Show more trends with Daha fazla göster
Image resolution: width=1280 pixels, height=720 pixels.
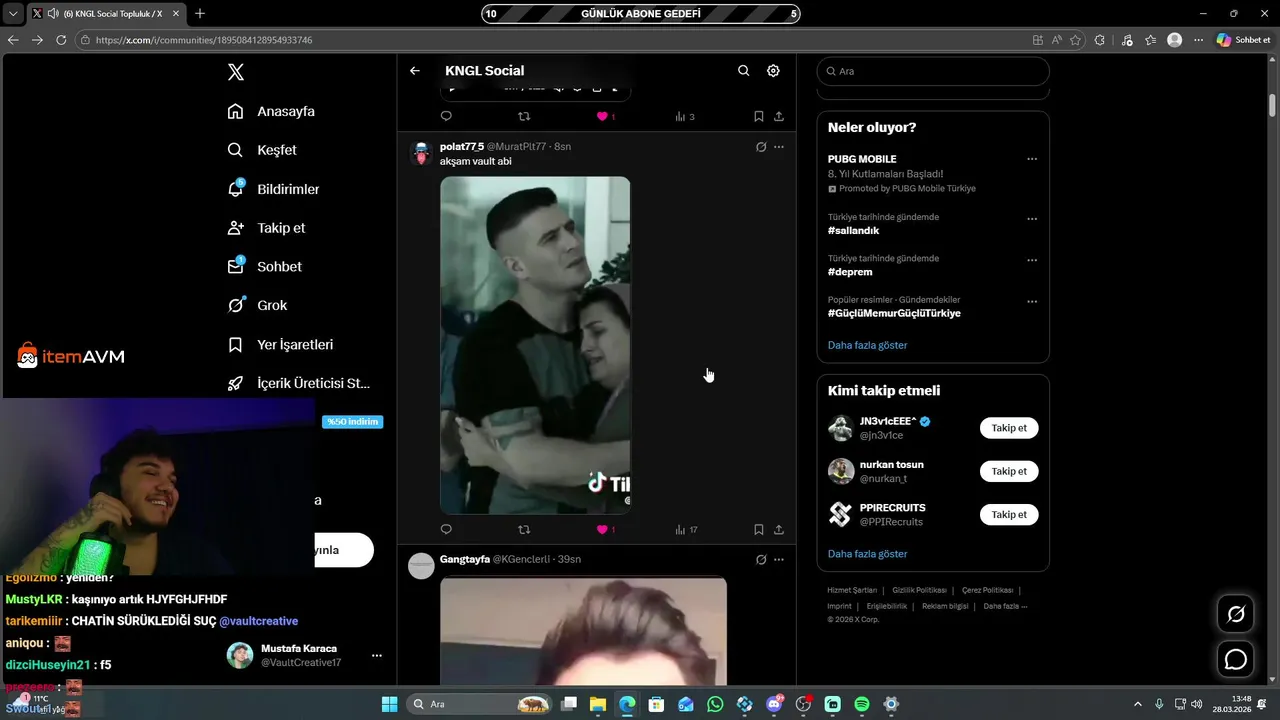[x=867, y=345]
